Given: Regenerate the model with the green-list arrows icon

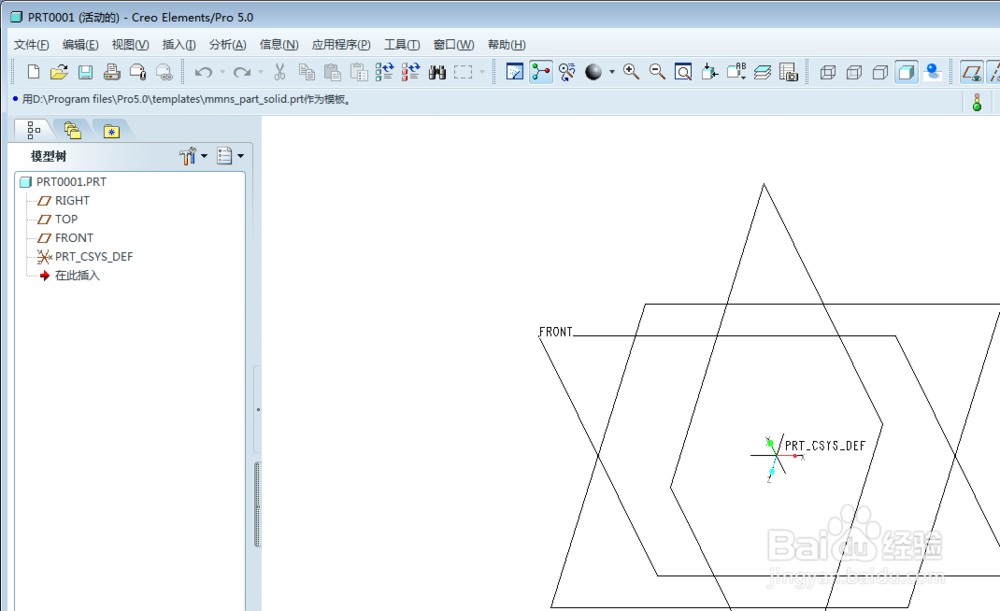Looking at the screenshot, I should click(385, 72).
